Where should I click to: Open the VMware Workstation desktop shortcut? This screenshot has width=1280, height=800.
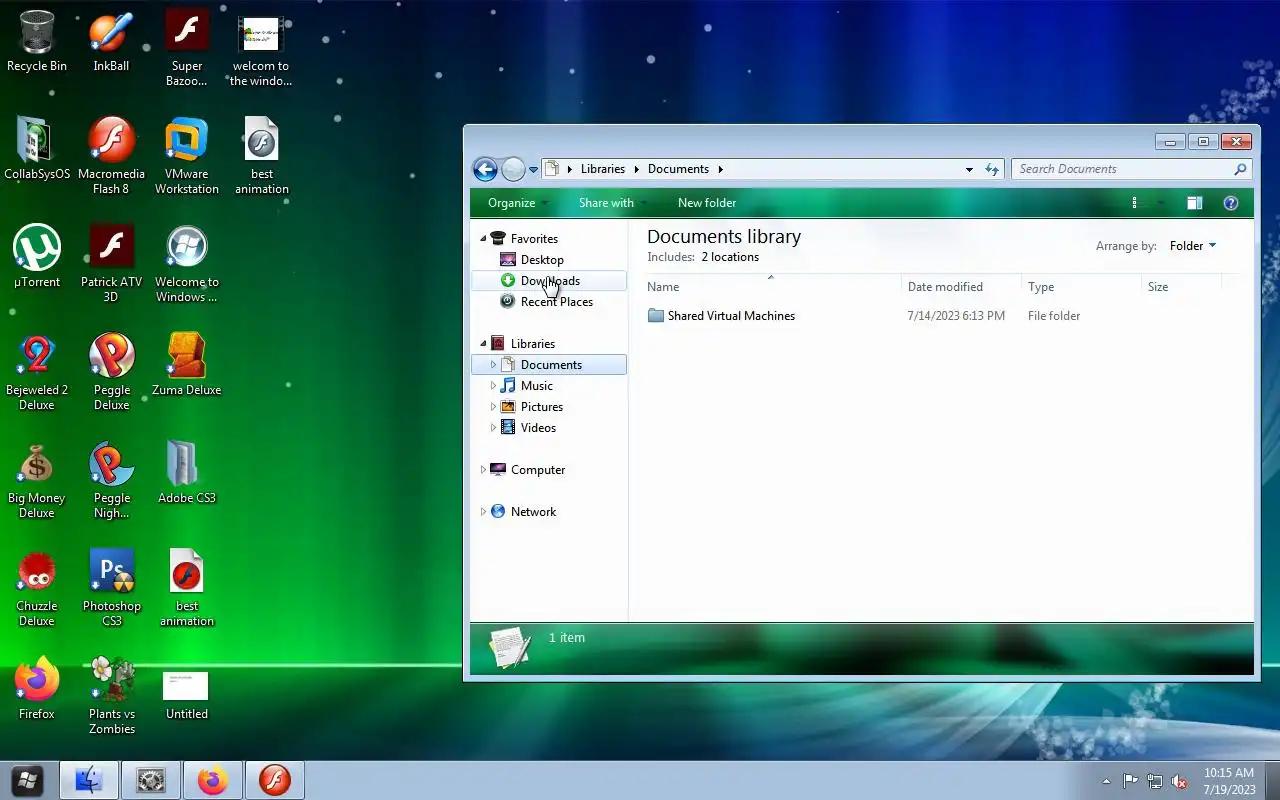point(187,155)
